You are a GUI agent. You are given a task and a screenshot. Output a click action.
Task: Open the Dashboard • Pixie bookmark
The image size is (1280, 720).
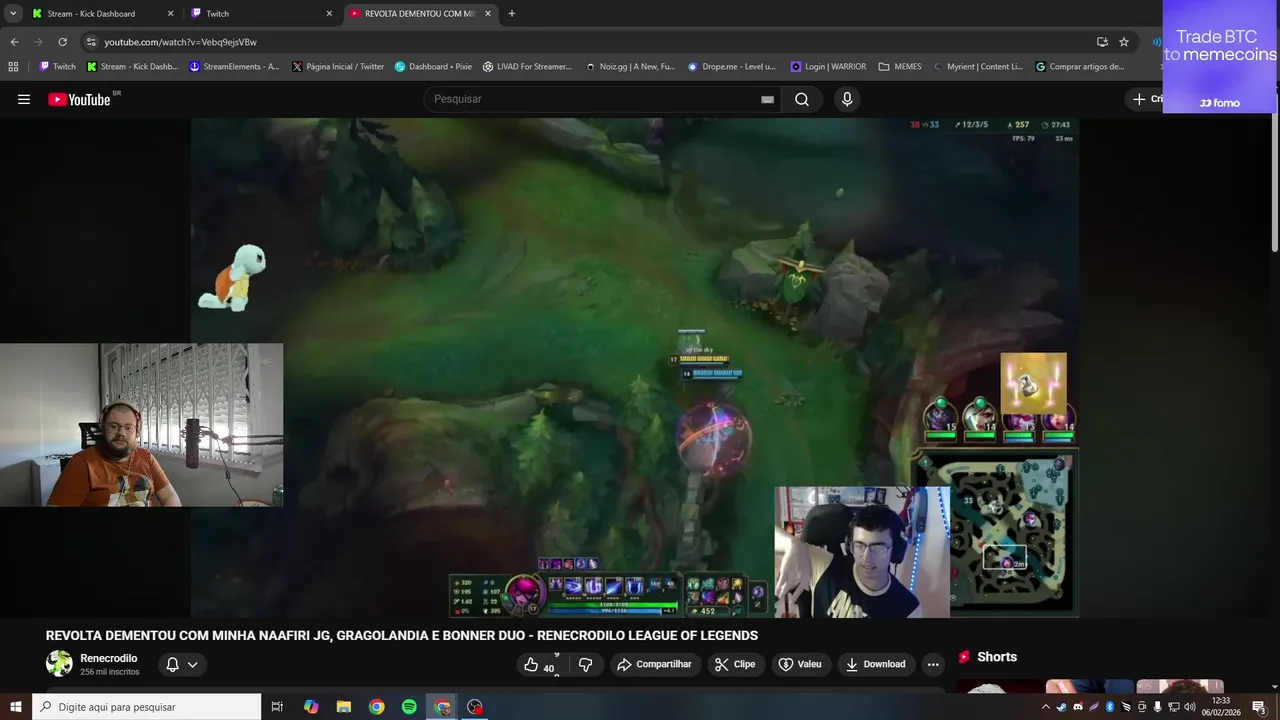pos(433,67)
